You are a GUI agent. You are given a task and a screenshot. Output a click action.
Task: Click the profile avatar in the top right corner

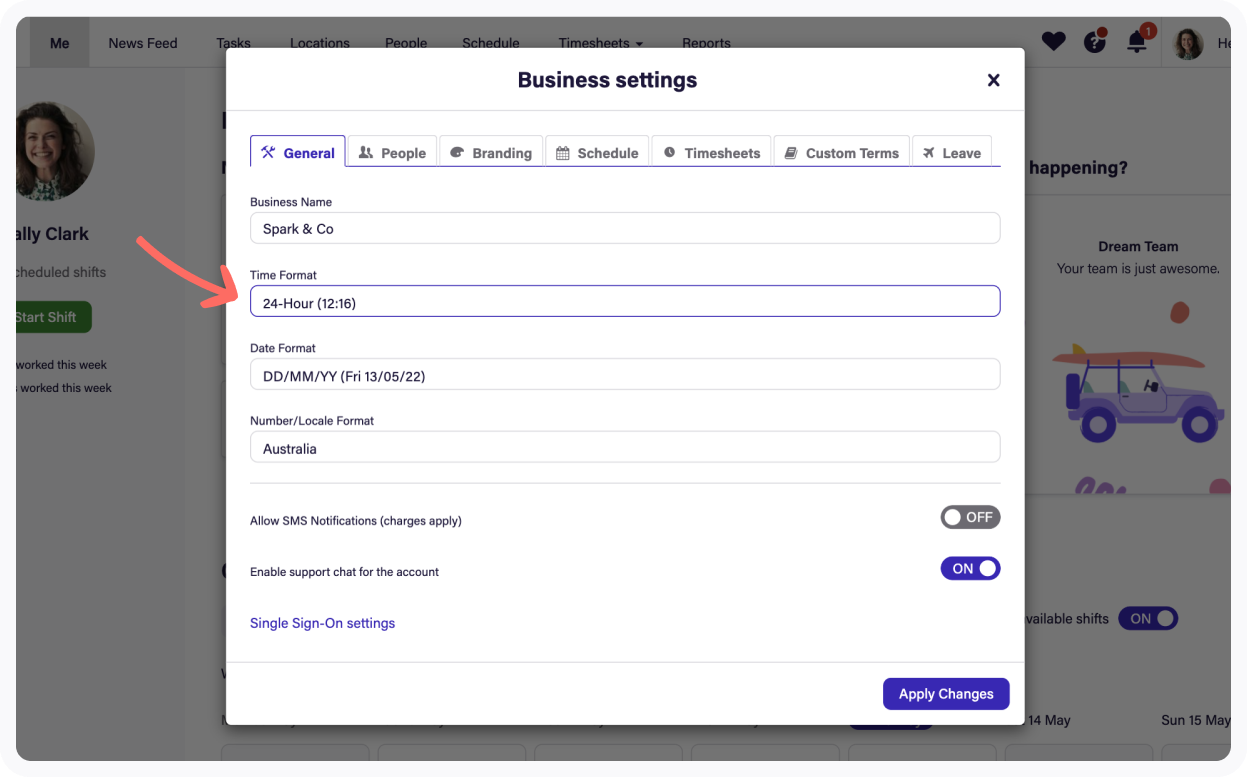1187,42
